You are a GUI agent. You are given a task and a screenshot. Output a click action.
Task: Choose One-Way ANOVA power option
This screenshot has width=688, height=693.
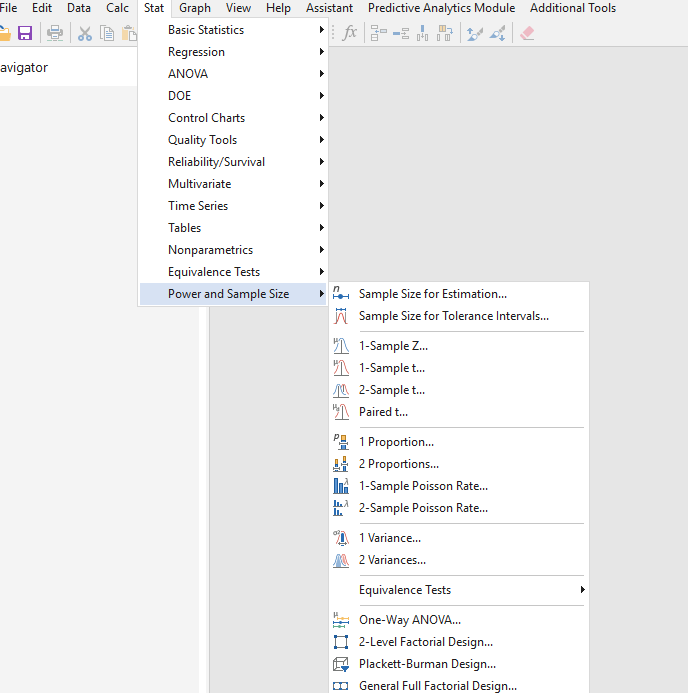click(x=459, y=620)
